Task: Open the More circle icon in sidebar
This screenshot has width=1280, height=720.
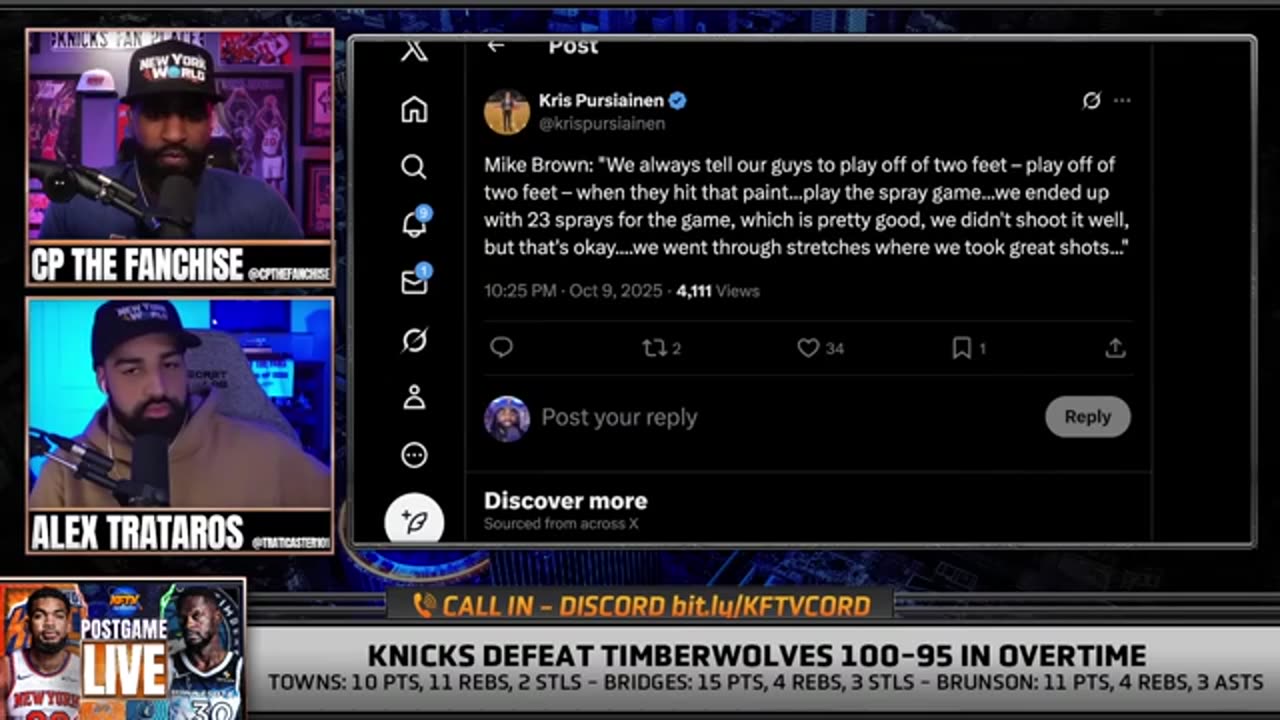Action: 414,456
